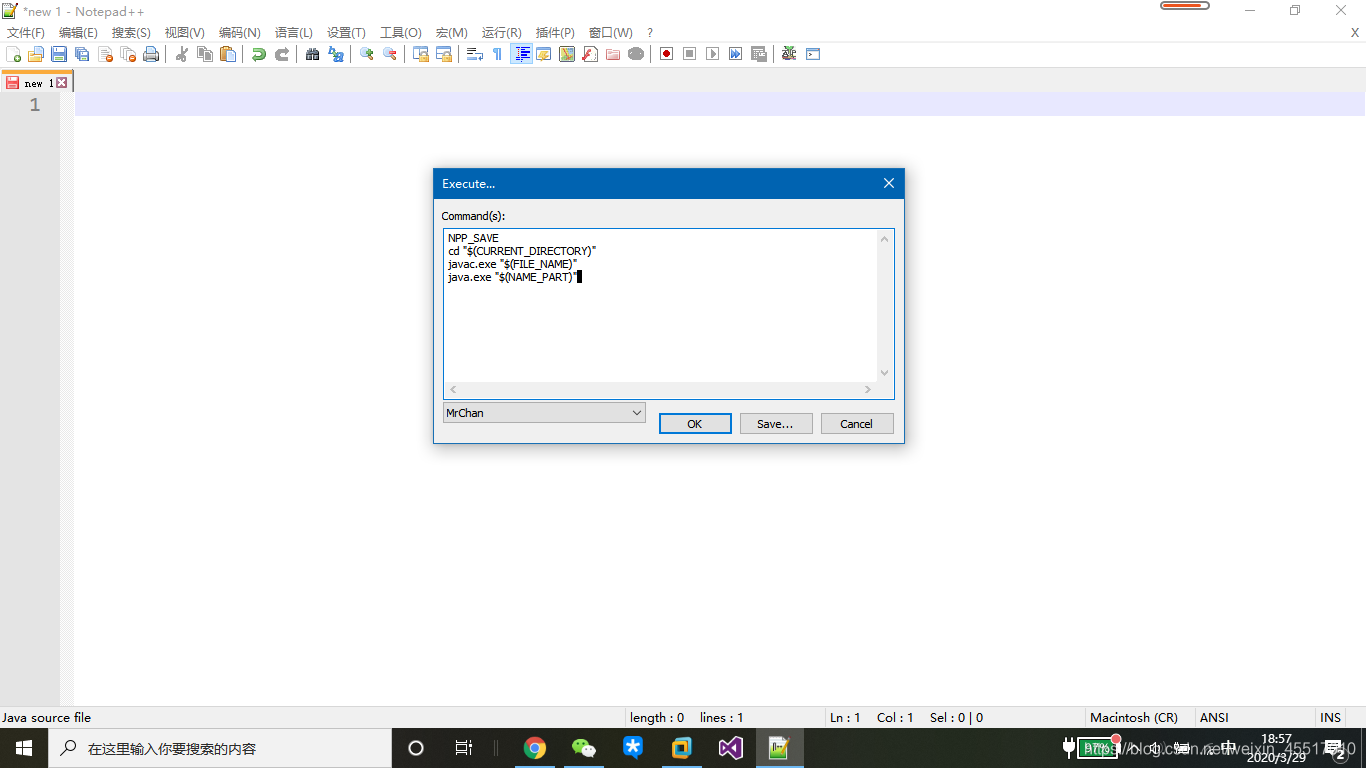Open the 编码(N) menu
The image size is (1366, 768).
tap(240, 33)
